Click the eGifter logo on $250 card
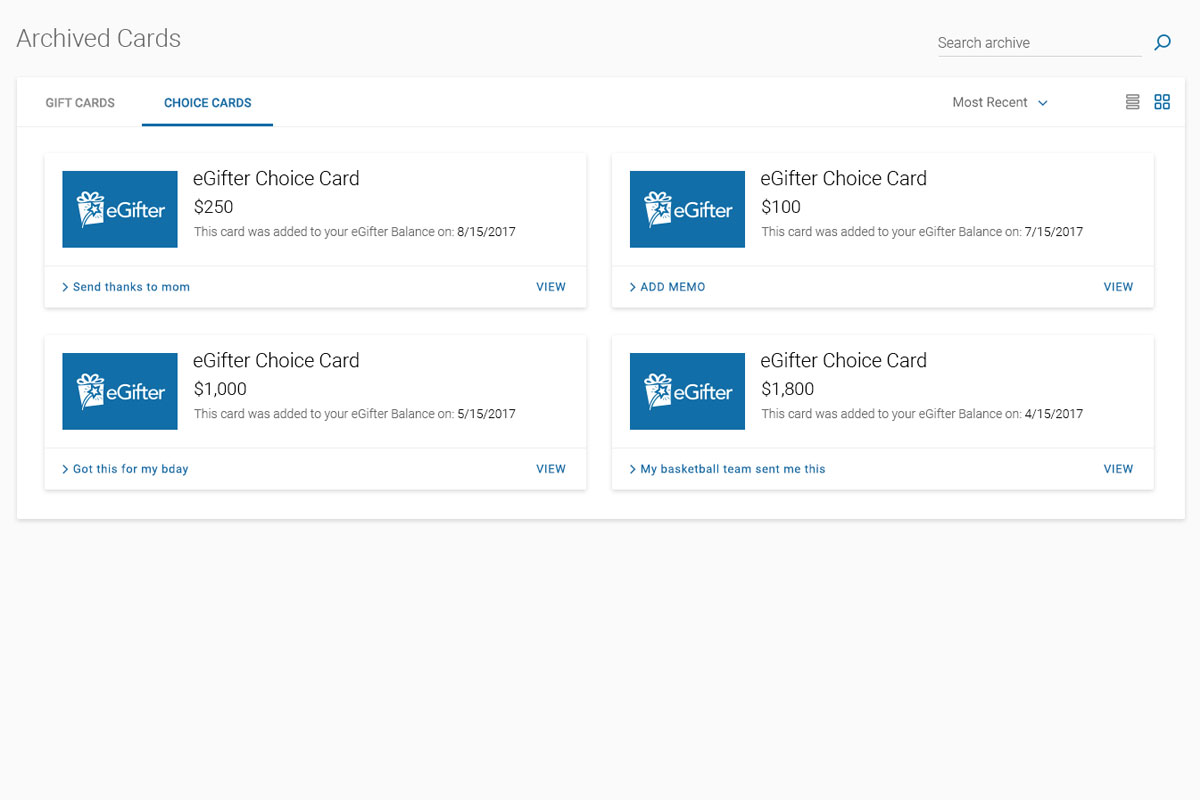 coord(120,209)
